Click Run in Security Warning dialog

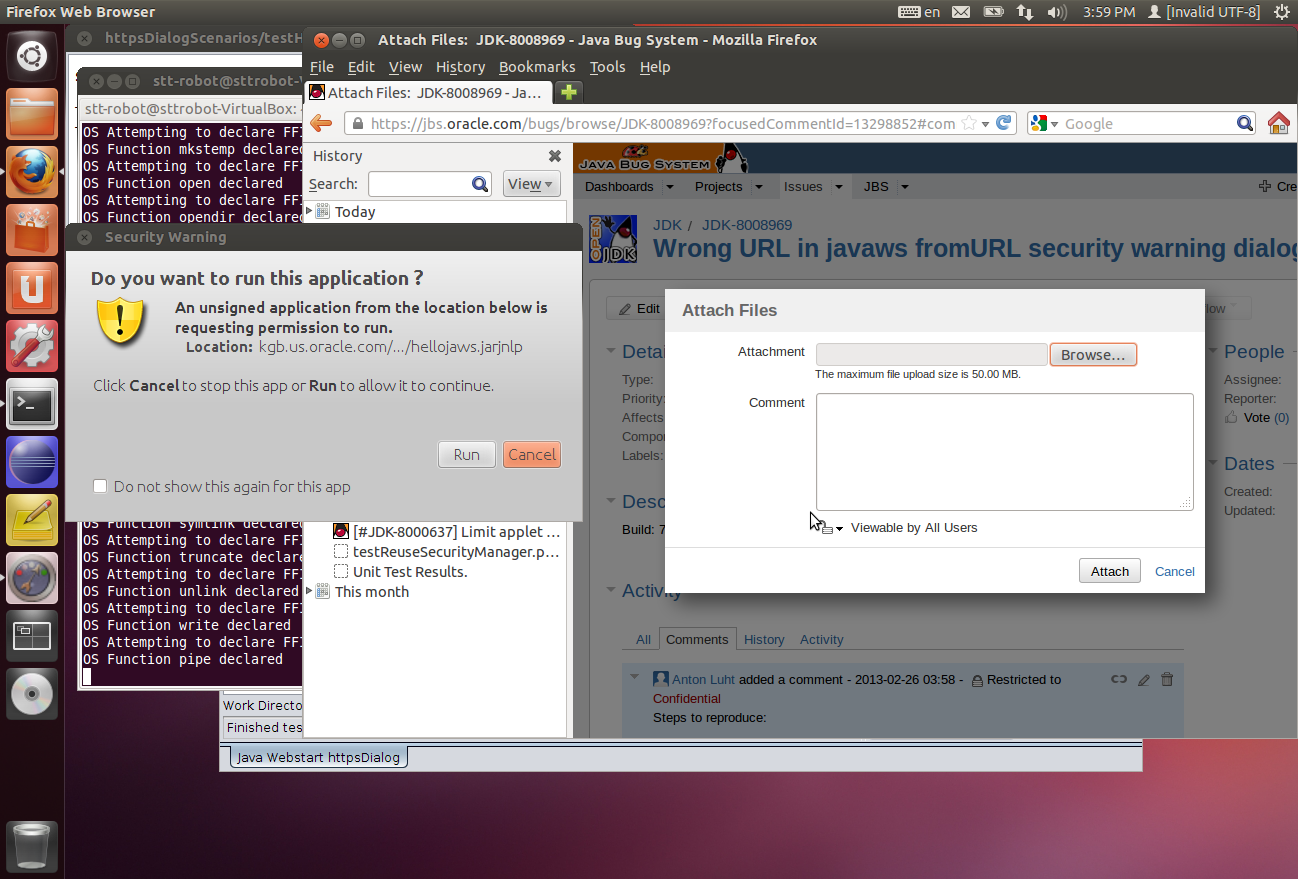(466, 455)
